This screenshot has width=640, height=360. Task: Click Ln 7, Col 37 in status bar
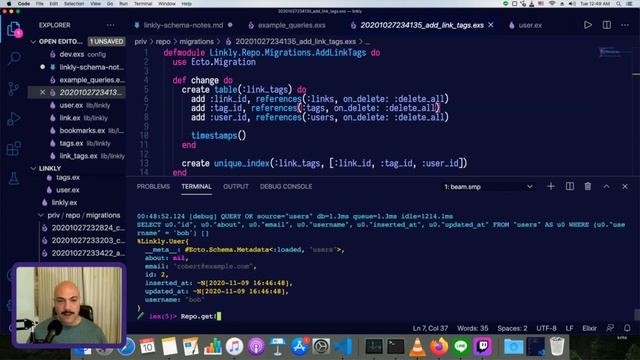click(x=430, y=328)
